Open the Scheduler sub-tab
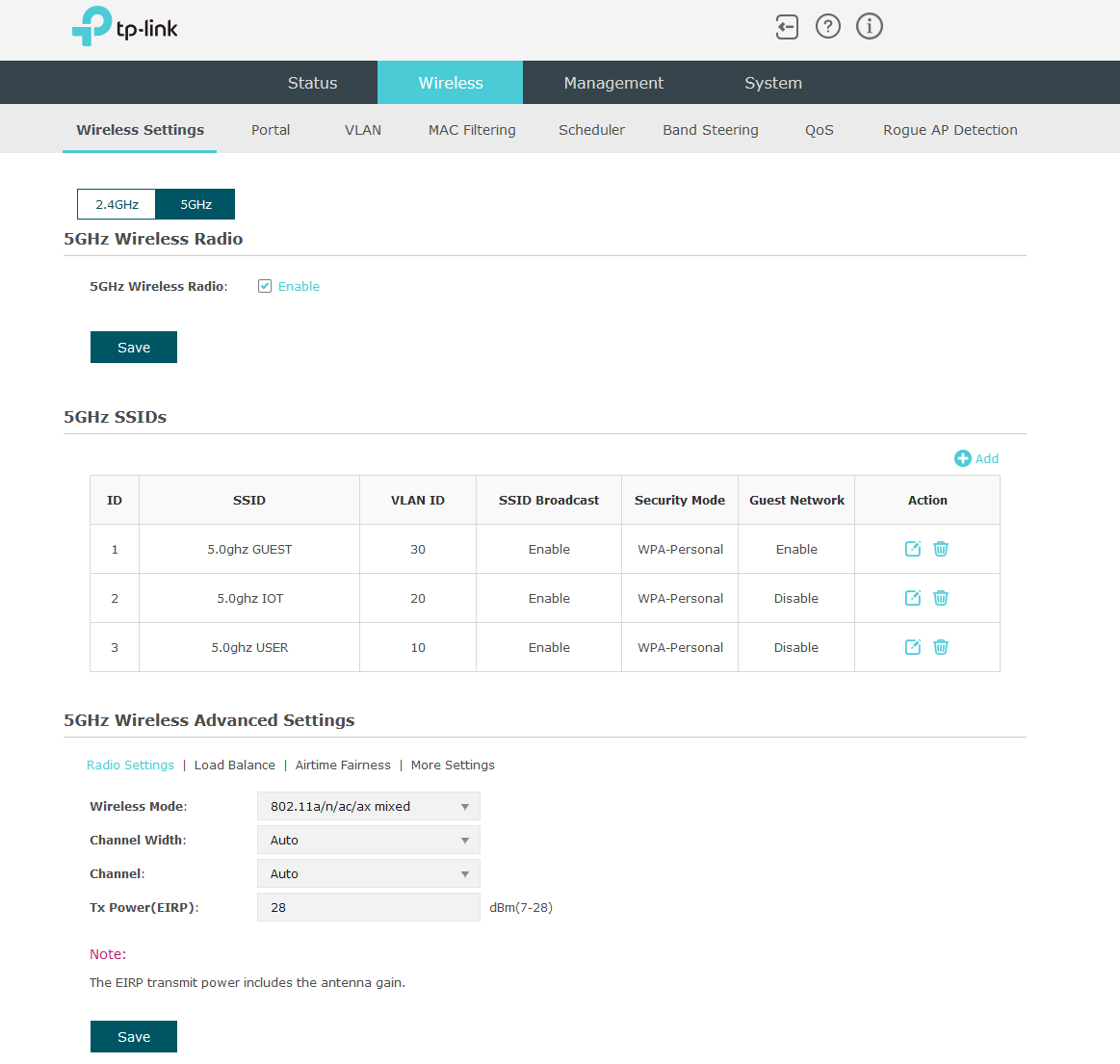 click(591, 130)
